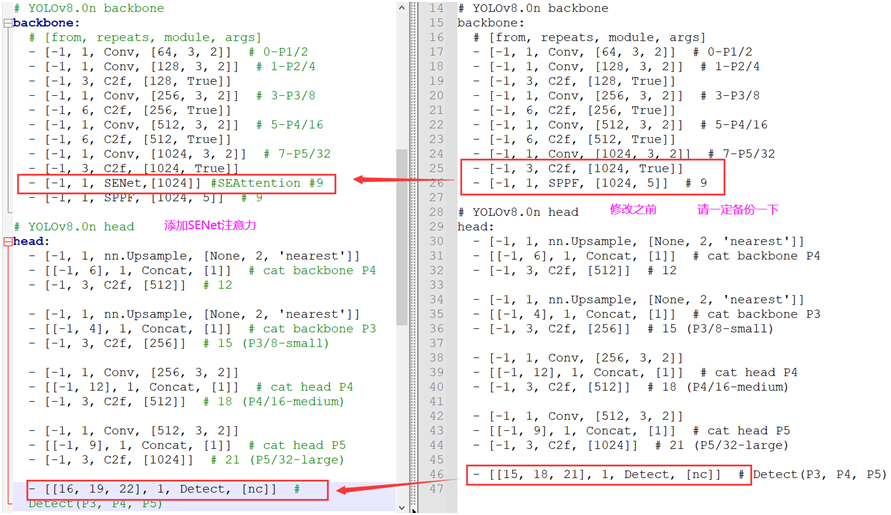
Task: Click line number 40 in gutter
Action: point(436,387)
